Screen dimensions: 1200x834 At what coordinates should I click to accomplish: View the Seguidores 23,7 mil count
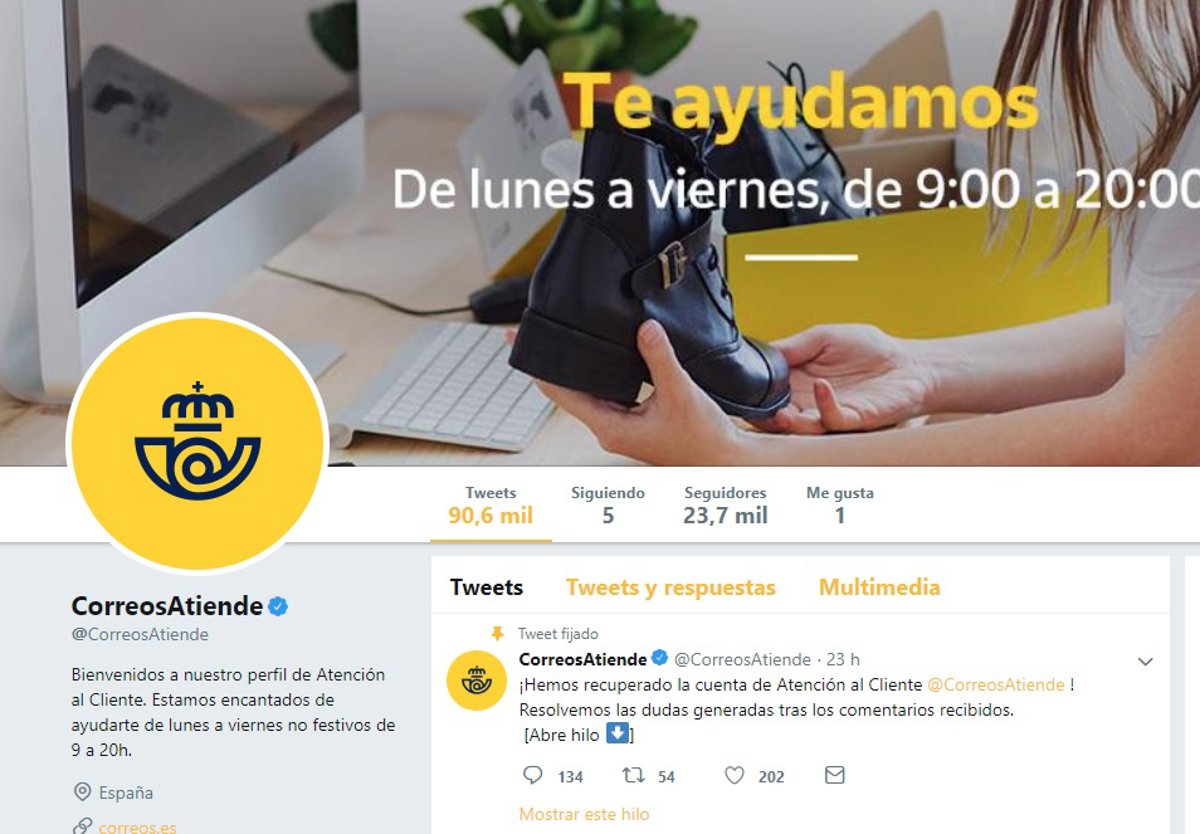tap(726, 506)
